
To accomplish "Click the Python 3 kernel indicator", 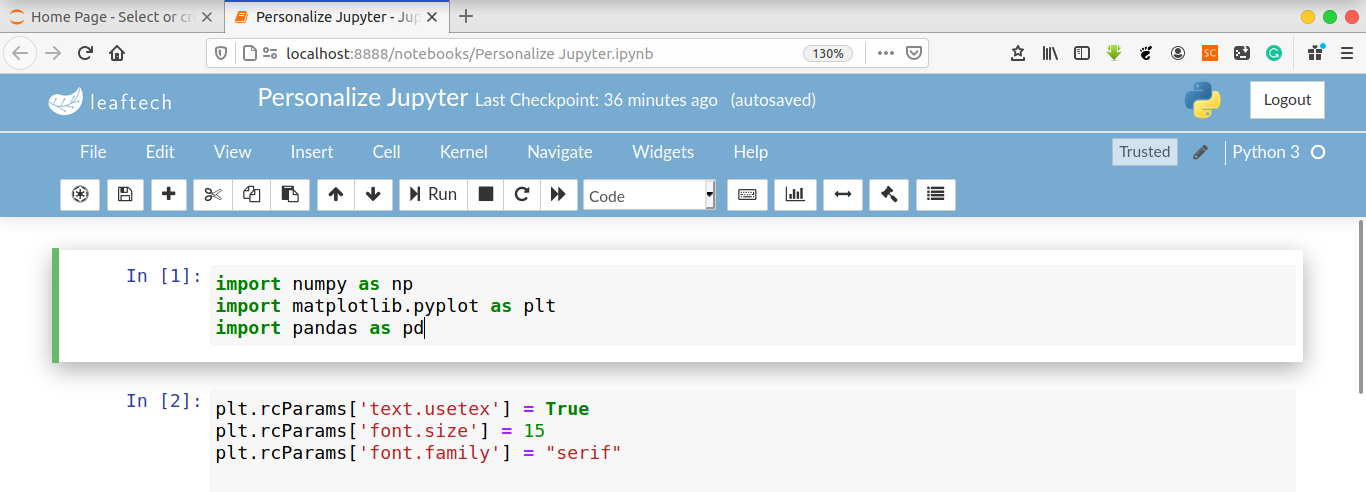I will coord(1266,152).
